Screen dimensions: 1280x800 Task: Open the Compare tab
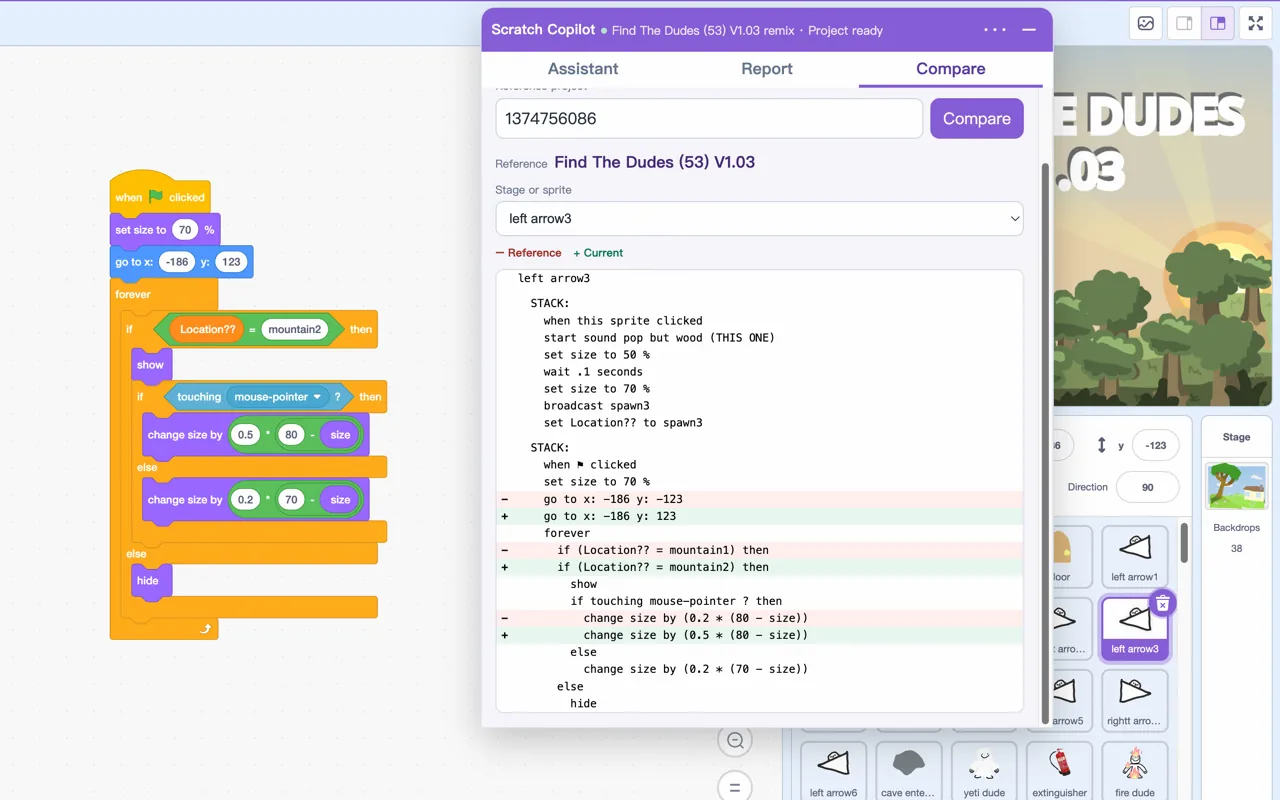(x=951, y=69)
